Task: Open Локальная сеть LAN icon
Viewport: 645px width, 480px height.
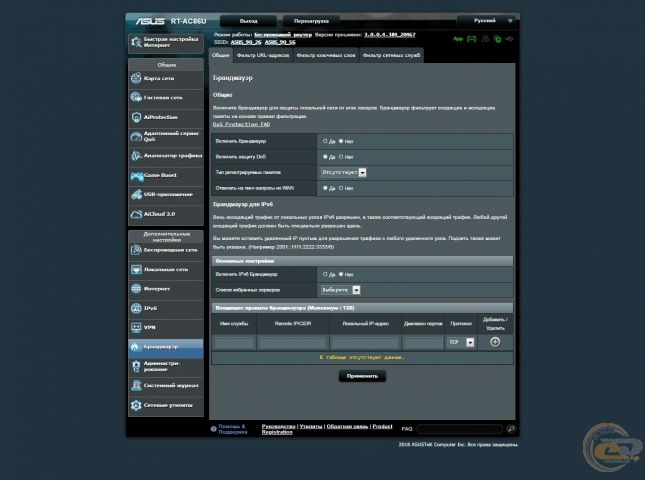Action: tap(136, 269)
